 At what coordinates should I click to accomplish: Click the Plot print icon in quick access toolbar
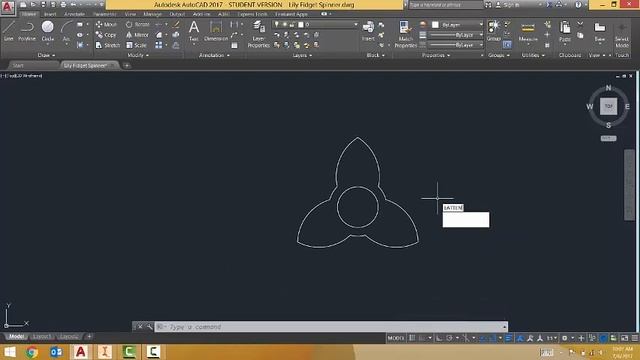tap(63, 4)
